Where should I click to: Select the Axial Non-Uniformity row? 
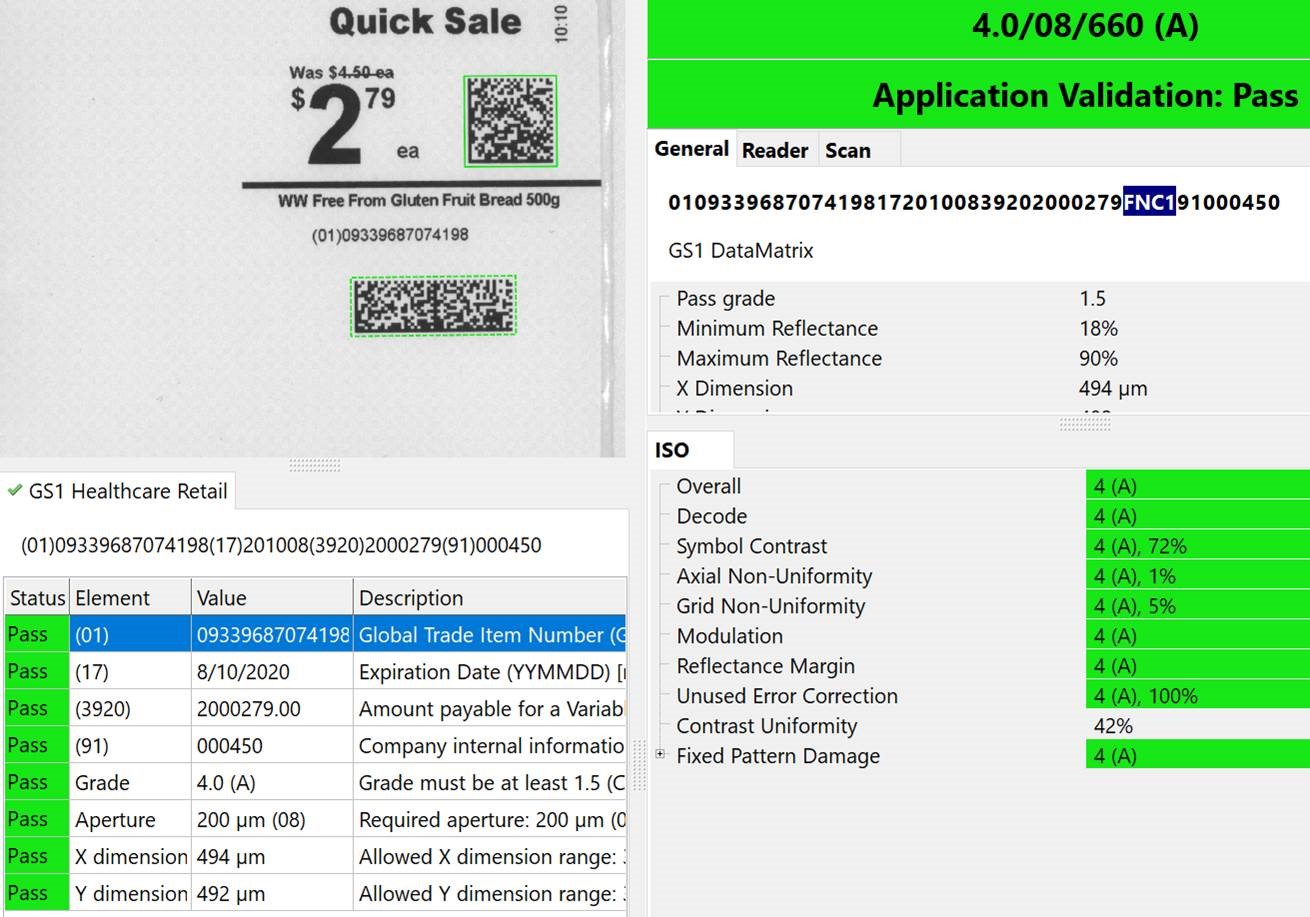(980, 576)
